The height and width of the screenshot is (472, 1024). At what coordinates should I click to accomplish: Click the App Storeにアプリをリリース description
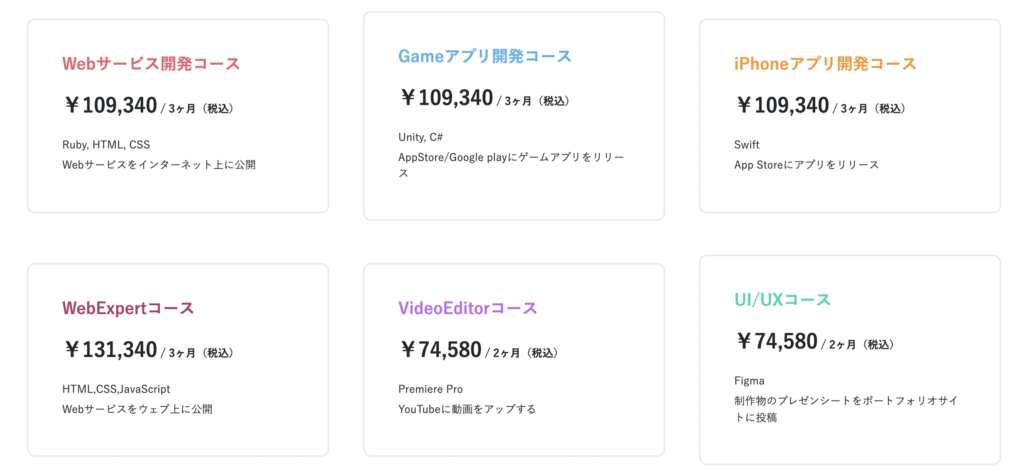click(x=807, y=165)
